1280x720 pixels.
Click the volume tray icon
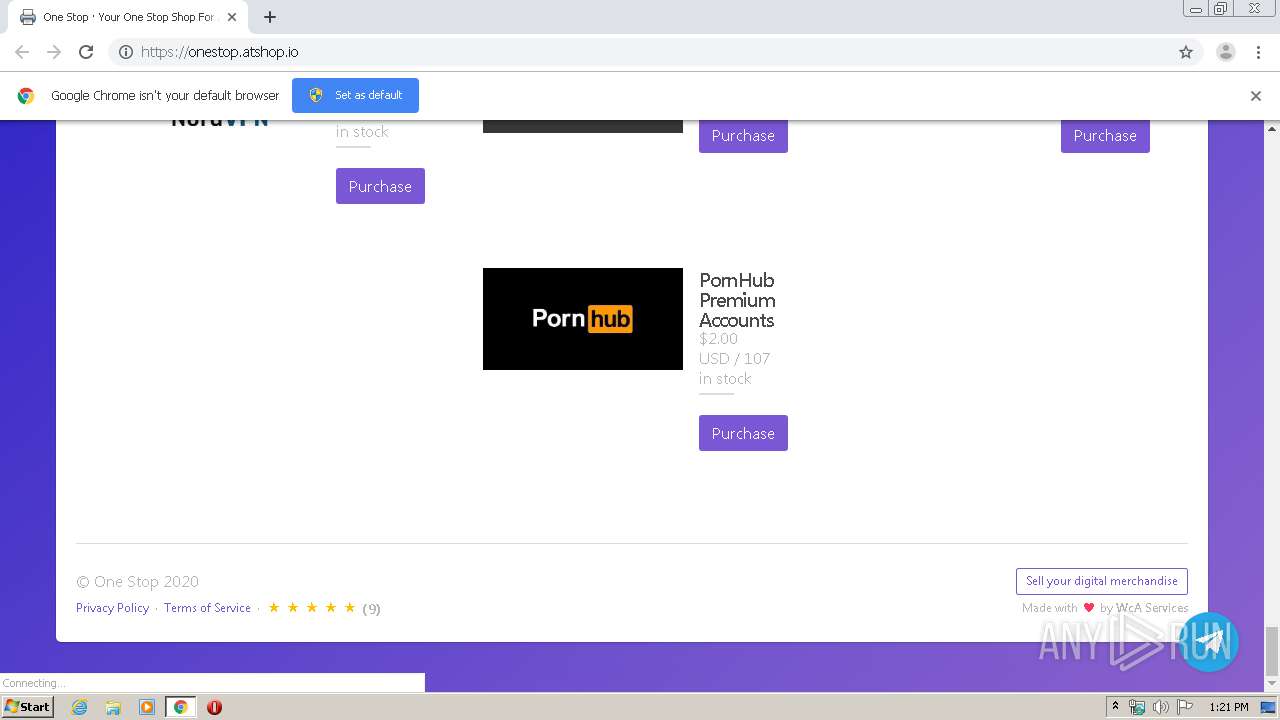1160,707
